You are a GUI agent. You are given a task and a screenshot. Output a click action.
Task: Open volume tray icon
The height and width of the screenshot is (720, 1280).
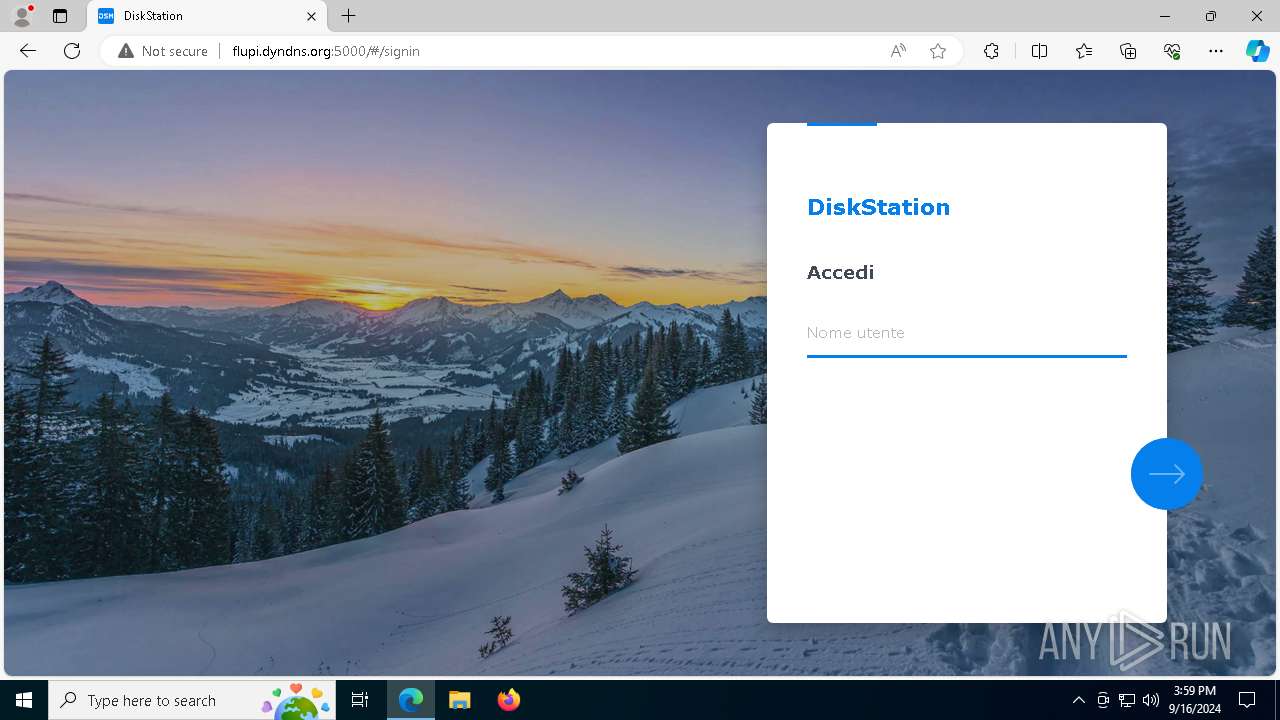click(1151, 700)
